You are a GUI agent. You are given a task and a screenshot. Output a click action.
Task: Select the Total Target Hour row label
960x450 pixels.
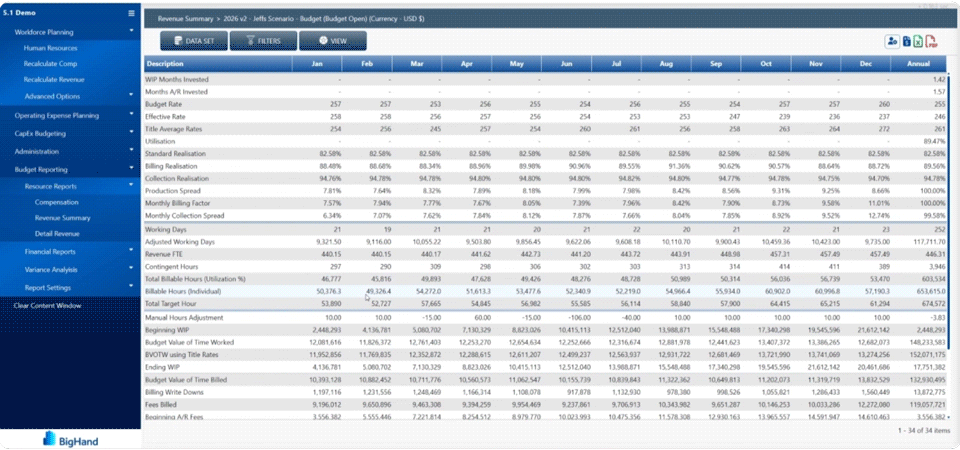pyautogui.click(x=170, y=304)
